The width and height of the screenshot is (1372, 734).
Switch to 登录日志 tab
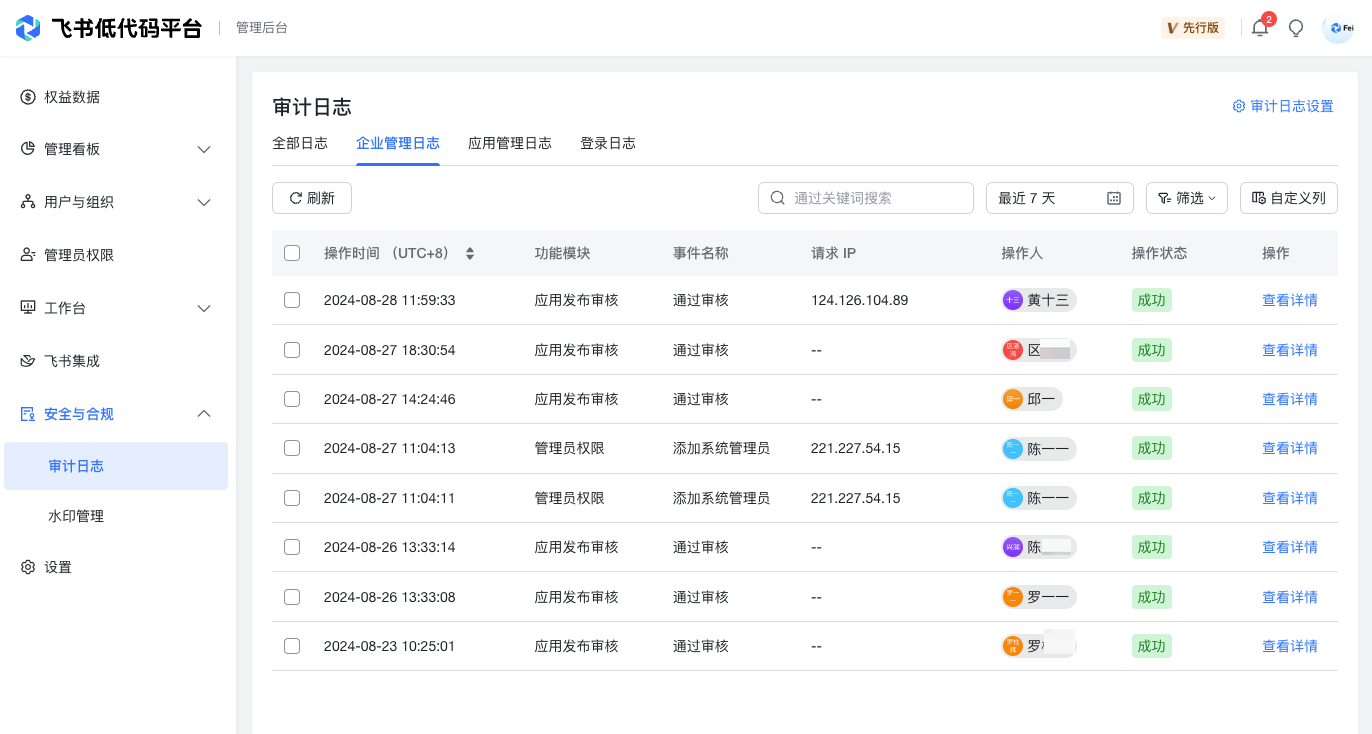coord(608,143)
